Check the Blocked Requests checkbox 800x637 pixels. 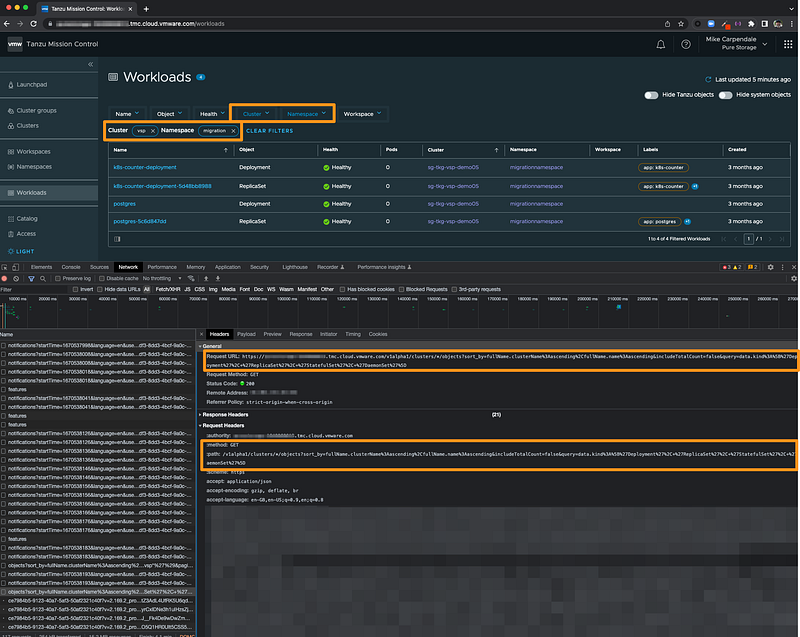[x=402, y=289]
